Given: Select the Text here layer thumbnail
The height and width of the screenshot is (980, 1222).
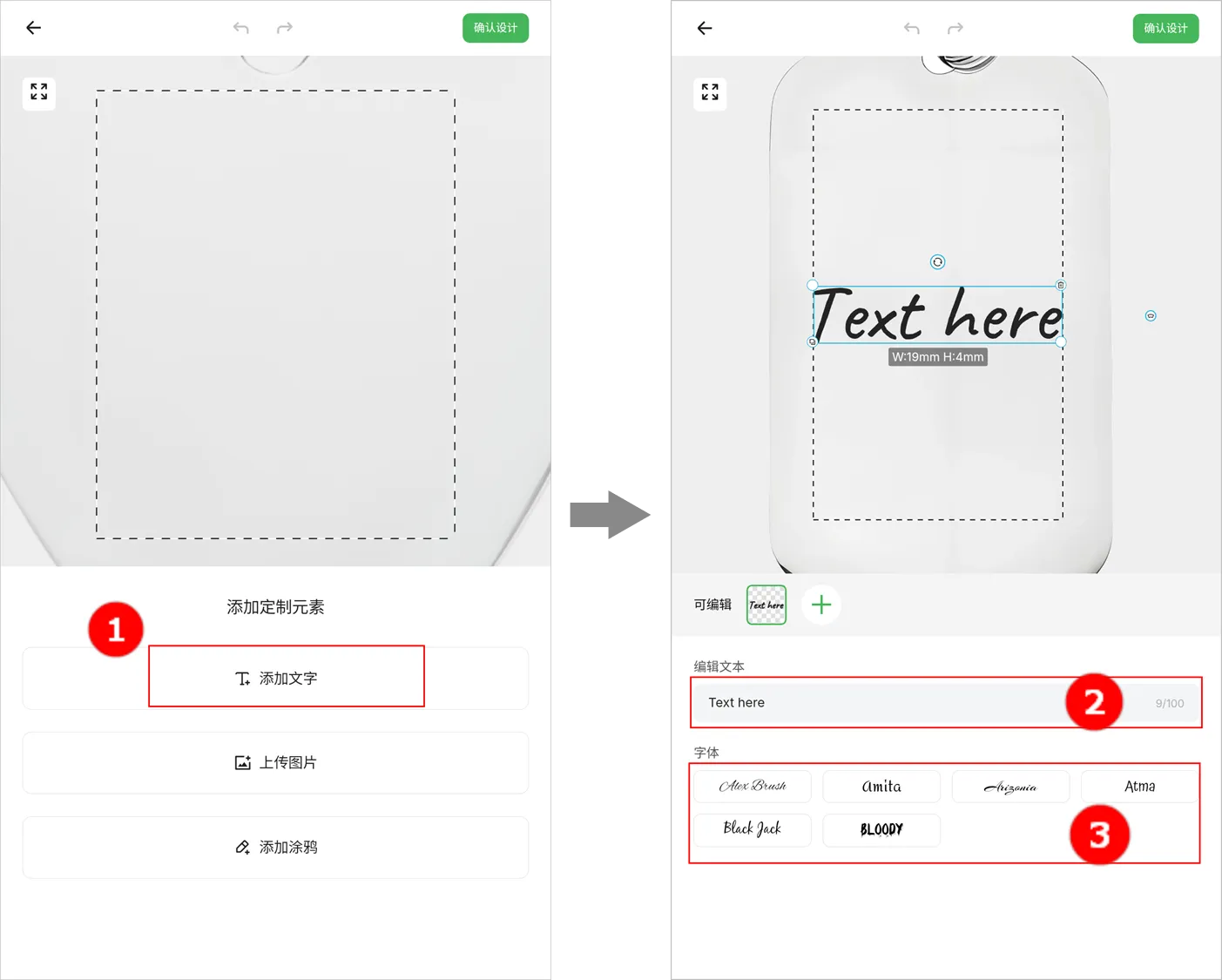Looking at the screenshot, I should pyautogui.click(x=766, y=605).
